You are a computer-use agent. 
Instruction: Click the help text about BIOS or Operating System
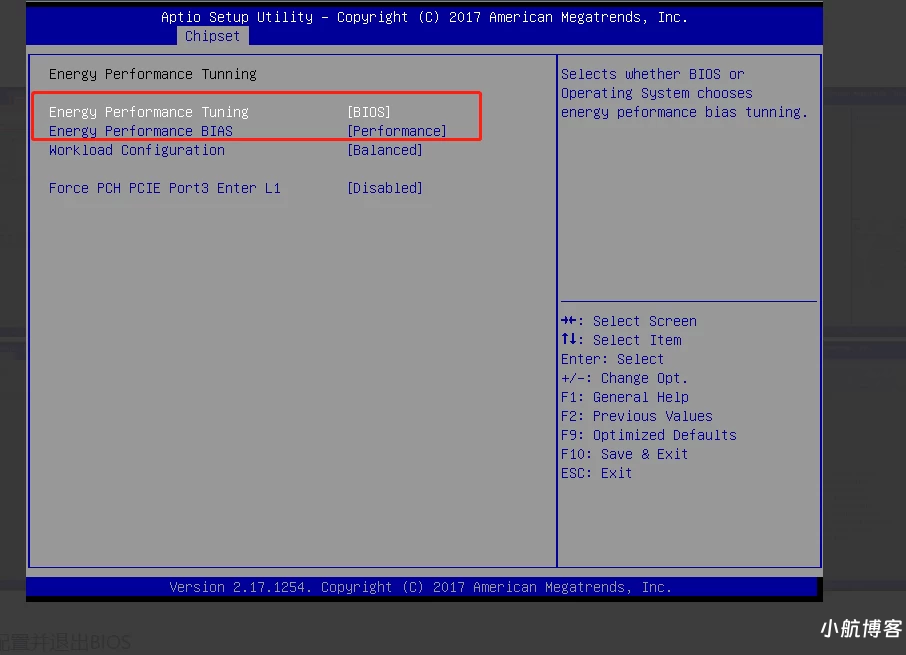pyautogui.click(x=684, y=93)
